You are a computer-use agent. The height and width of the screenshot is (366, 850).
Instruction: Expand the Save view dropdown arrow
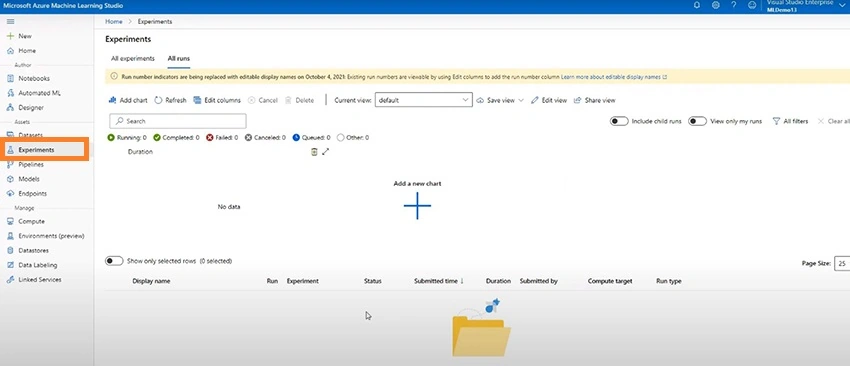click(521, 100)
